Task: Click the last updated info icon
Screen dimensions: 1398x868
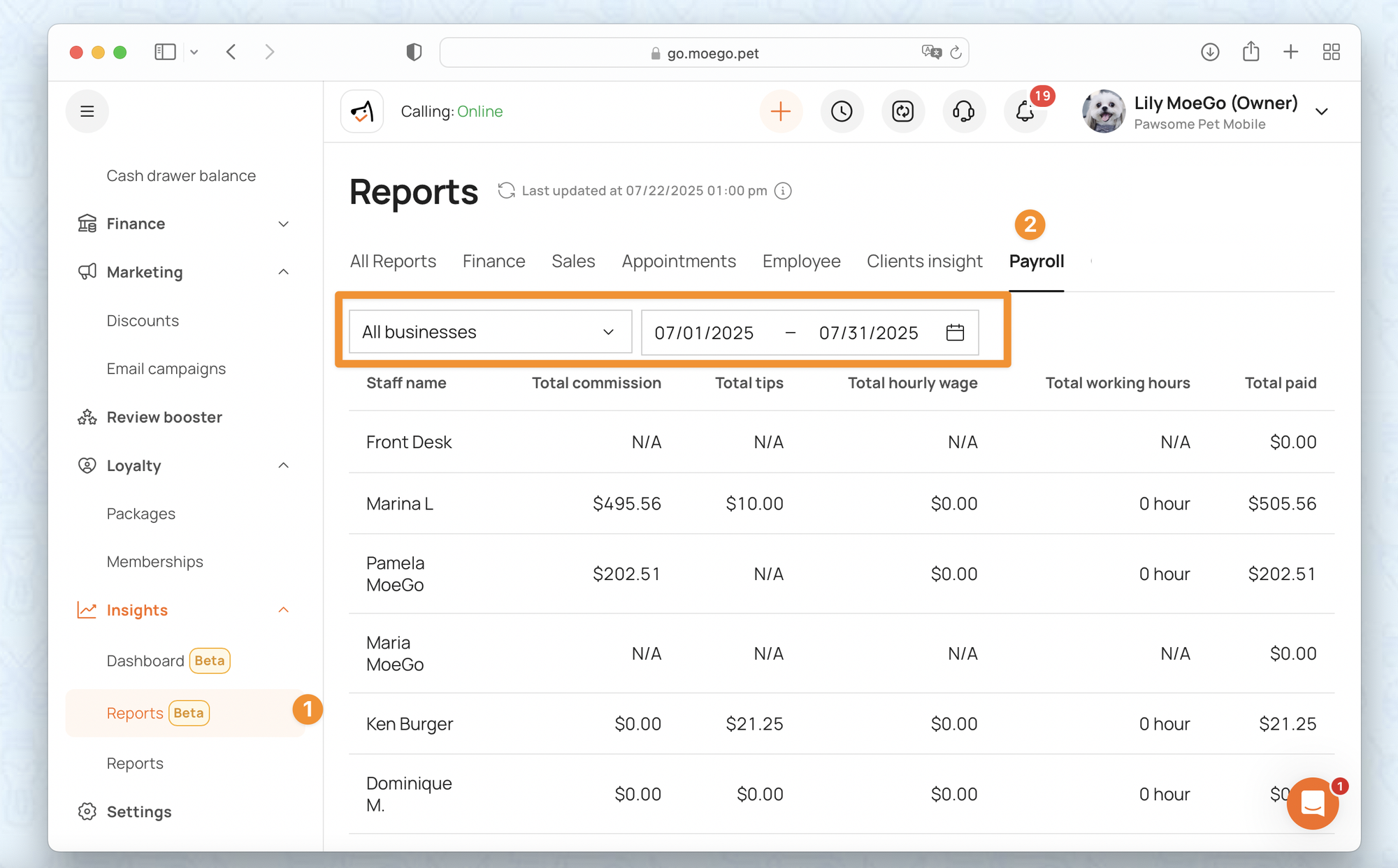Action: 784,191
